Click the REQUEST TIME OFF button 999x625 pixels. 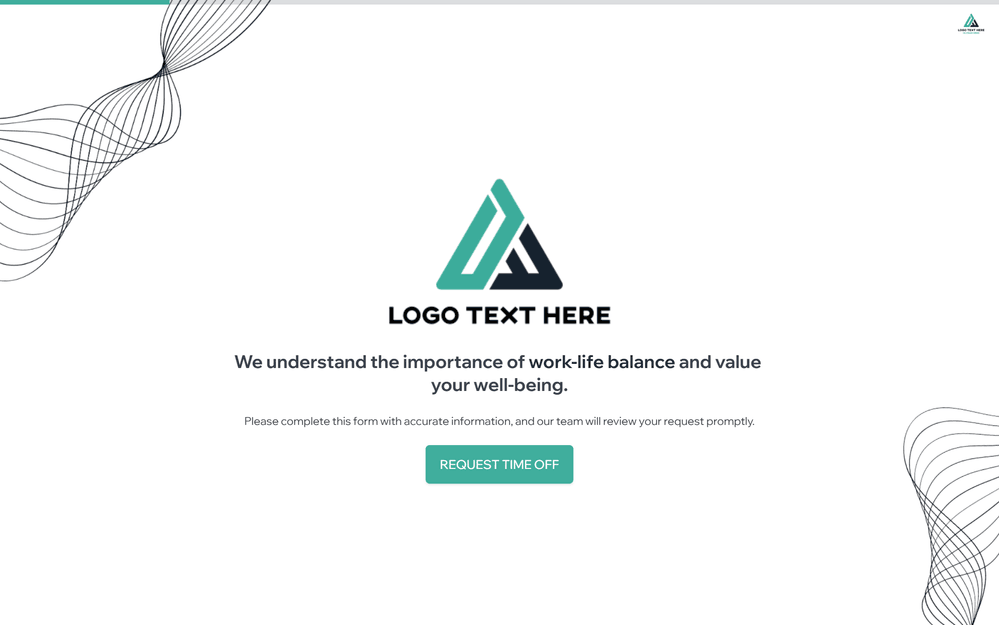tap(499, 464)
